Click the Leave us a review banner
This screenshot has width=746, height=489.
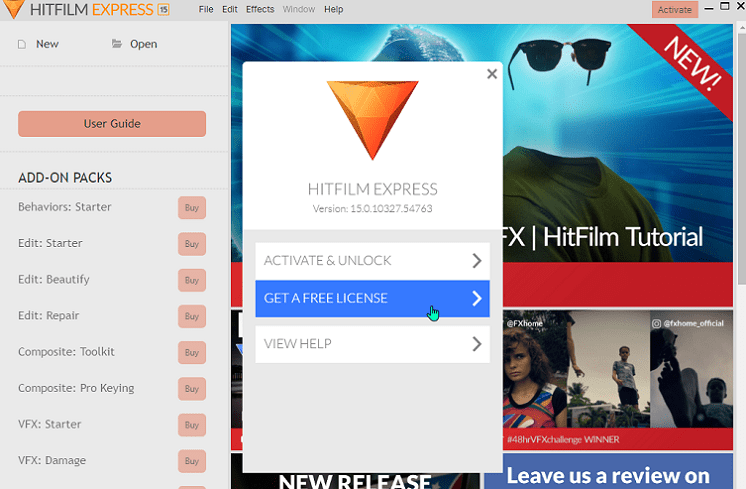(x=609, y=471)
